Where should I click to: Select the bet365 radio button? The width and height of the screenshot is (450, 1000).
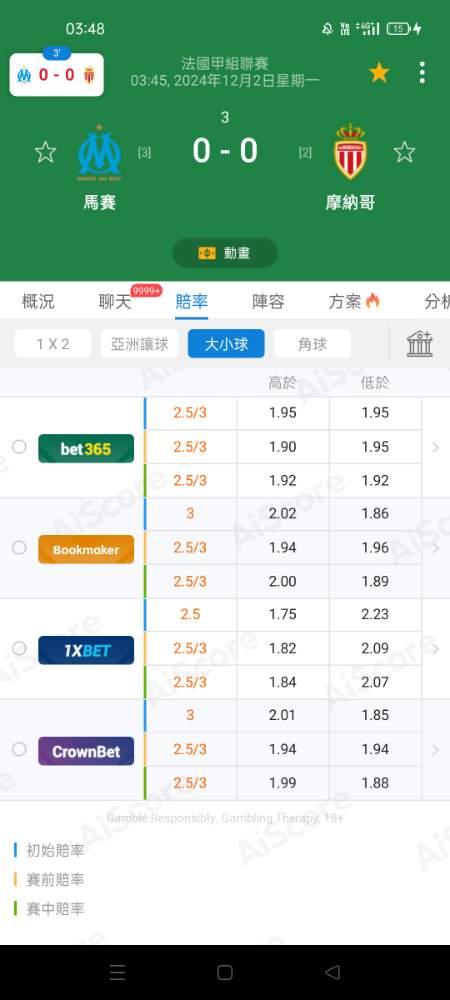(19, 447)
